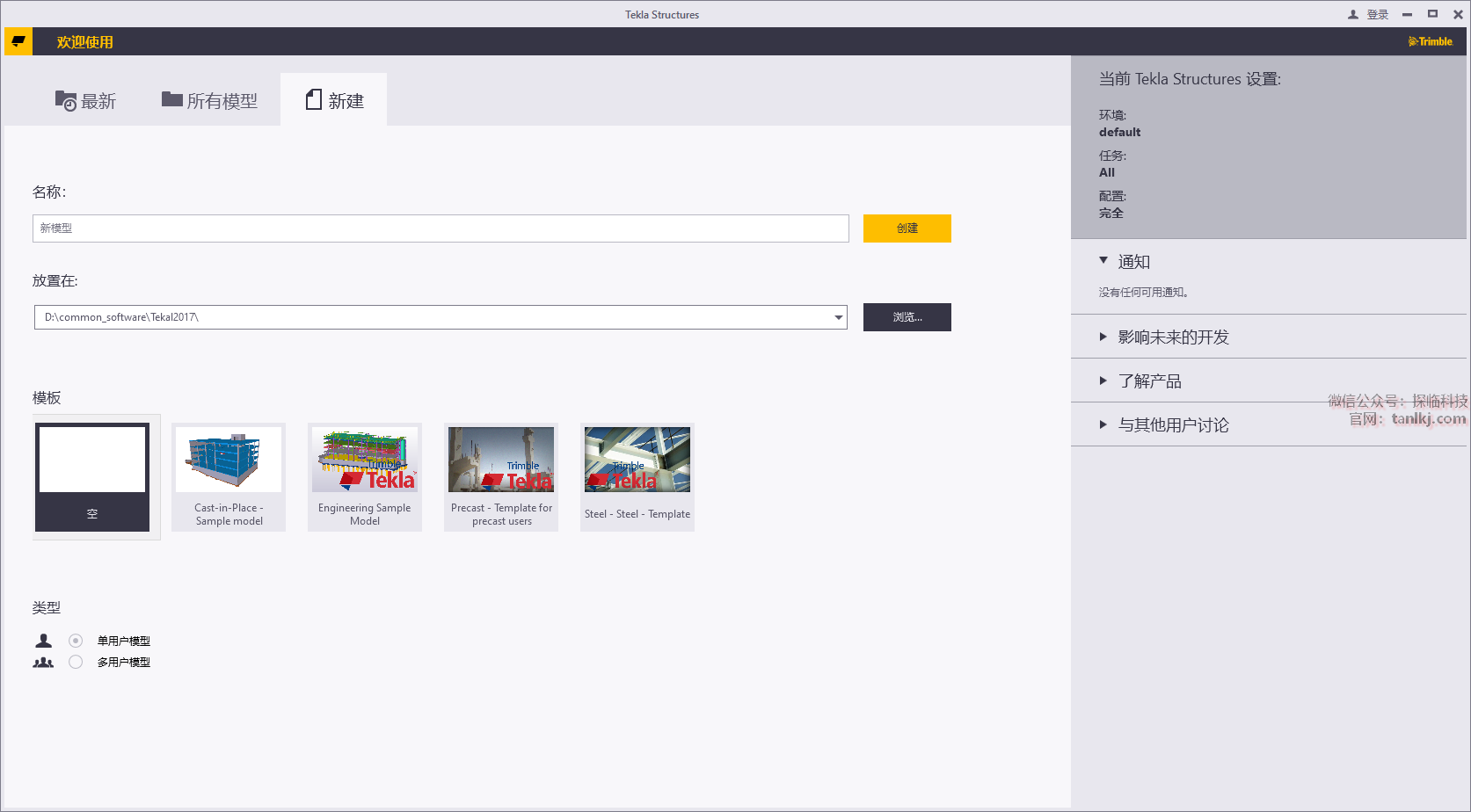This screenshot has width=1471, height=812.
Task: Choose Precast Template for precast users
Action: click(x=501, y=477)
